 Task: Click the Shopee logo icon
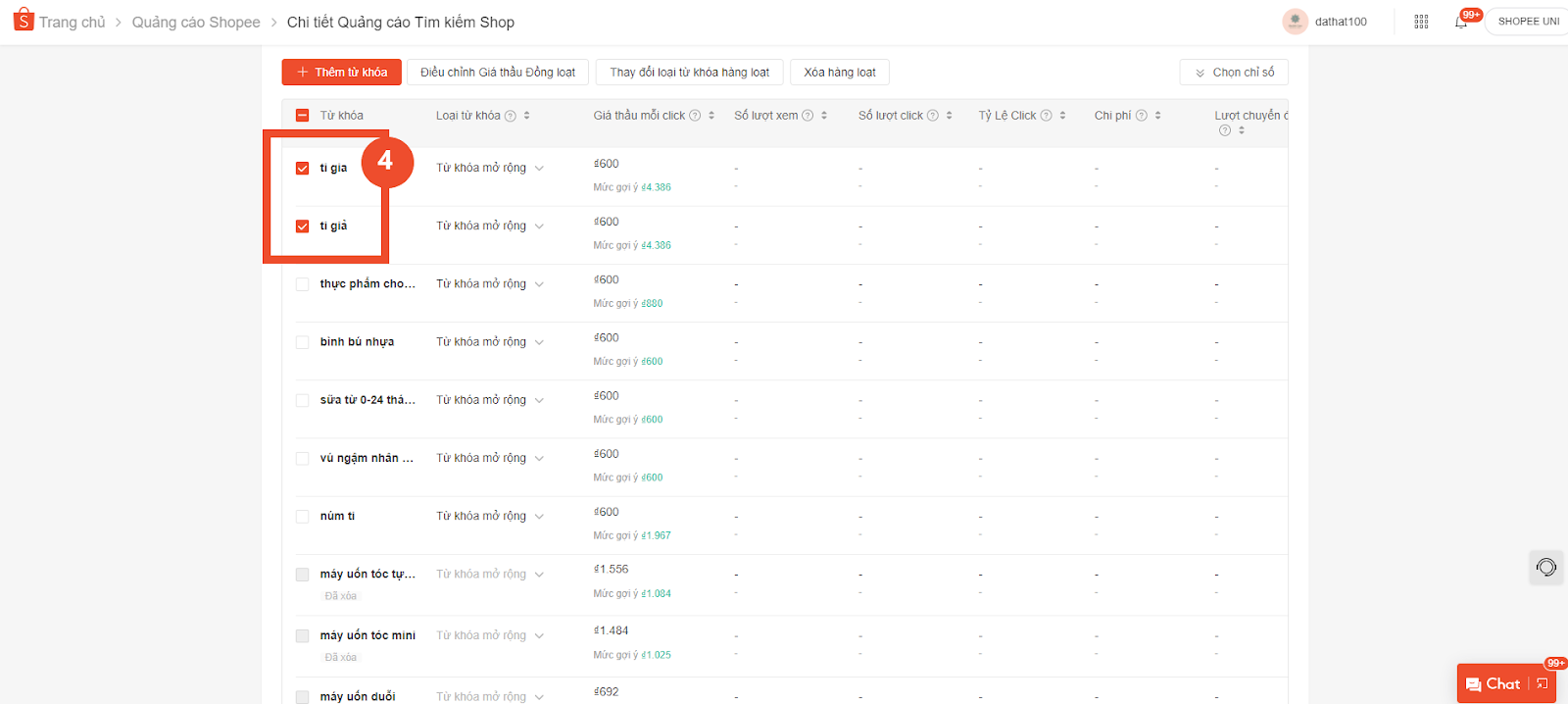pyautogui.click(x=24, y=20)
